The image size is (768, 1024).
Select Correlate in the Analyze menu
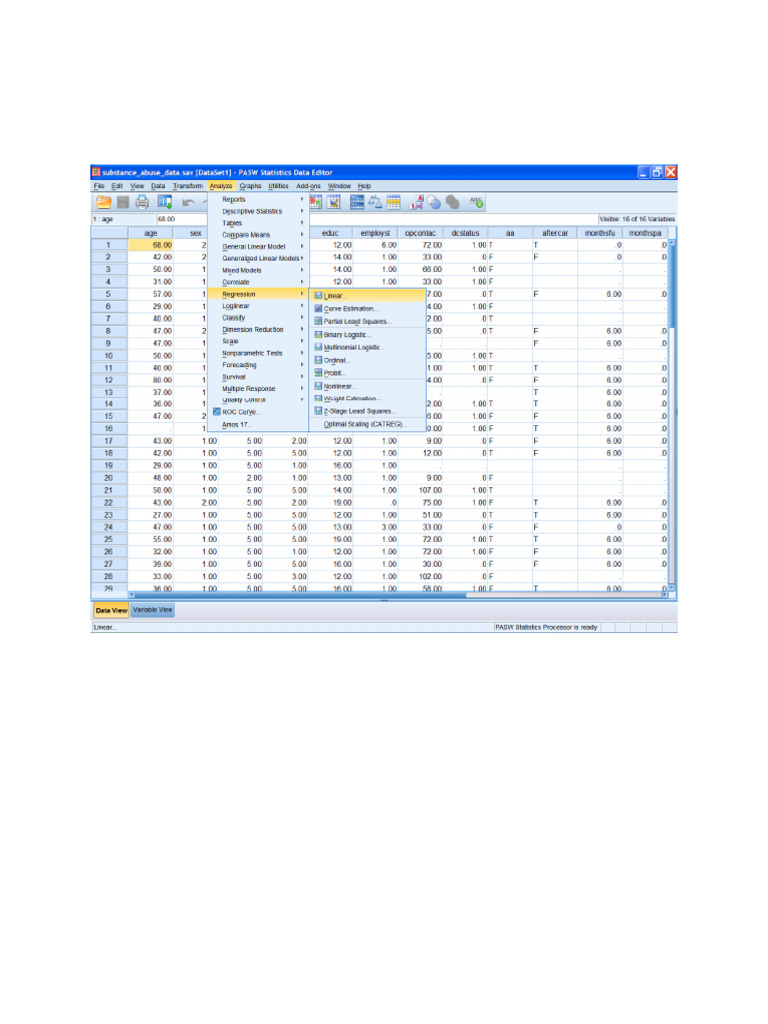click(x=258, y=282)
